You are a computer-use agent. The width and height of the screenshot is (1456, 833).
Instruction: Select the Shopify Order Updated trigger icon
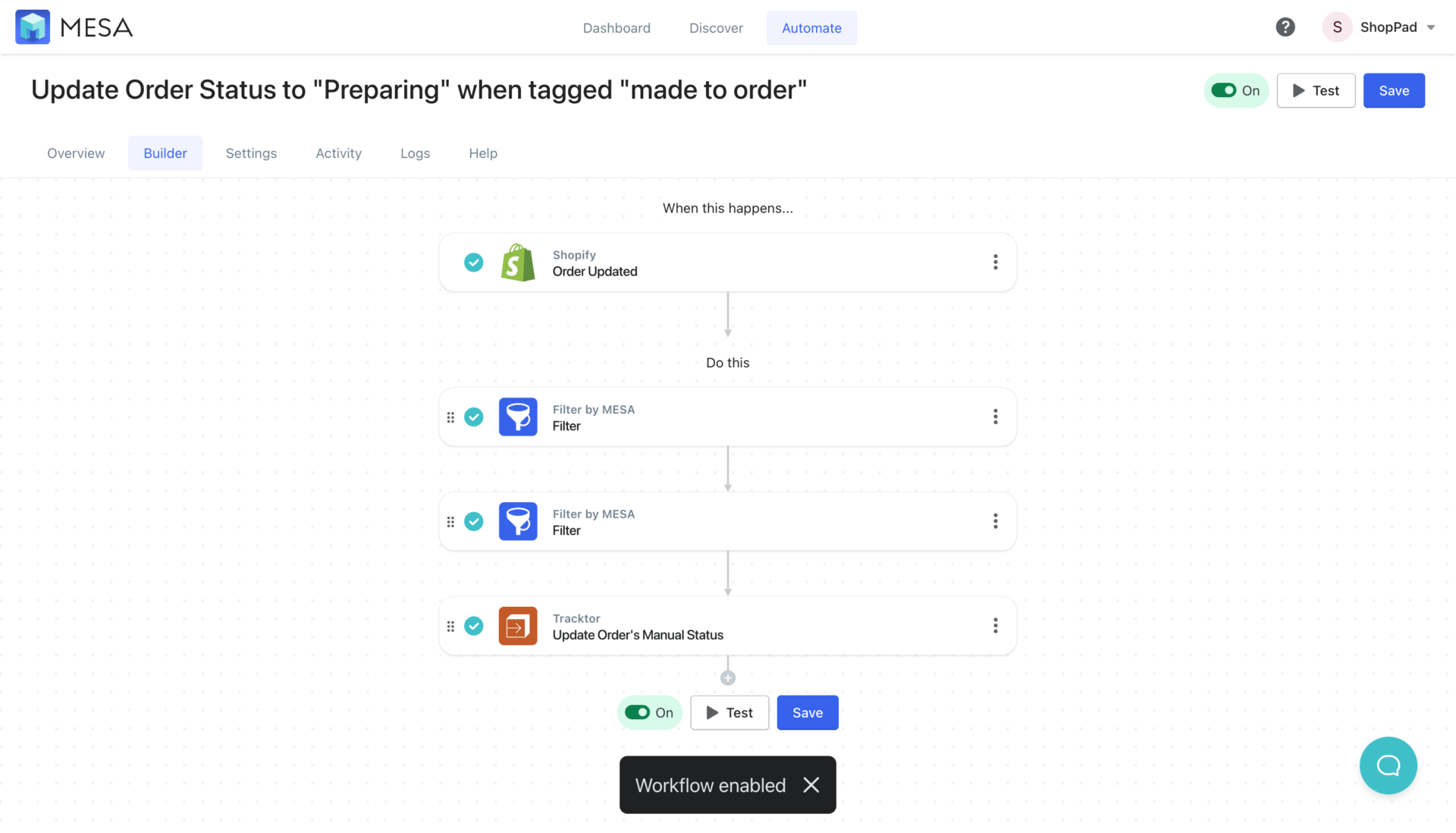pyautogui.click(x=518, y=262)
